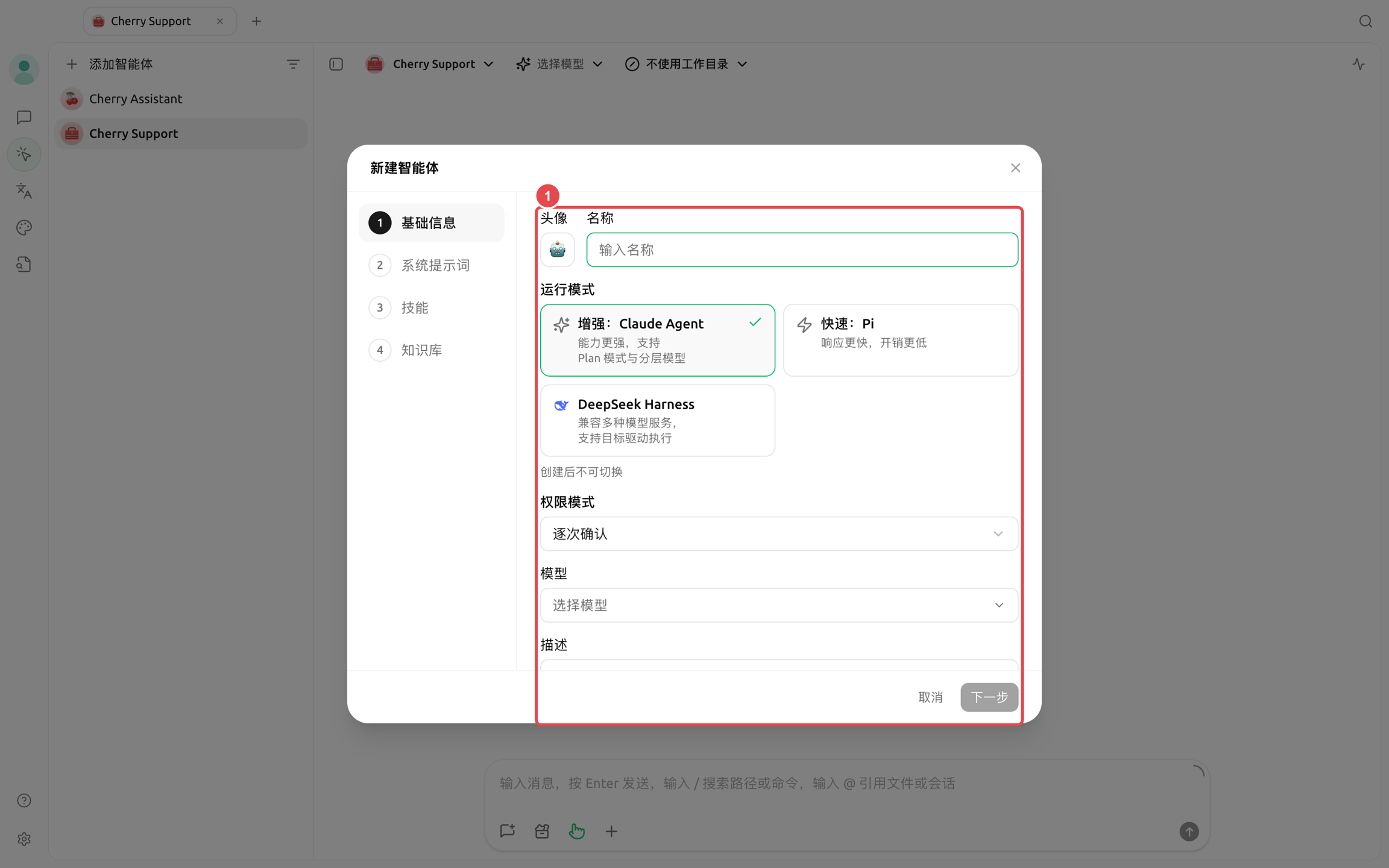
Task: Click the new topic icon in composer
Action: [508, 831]
